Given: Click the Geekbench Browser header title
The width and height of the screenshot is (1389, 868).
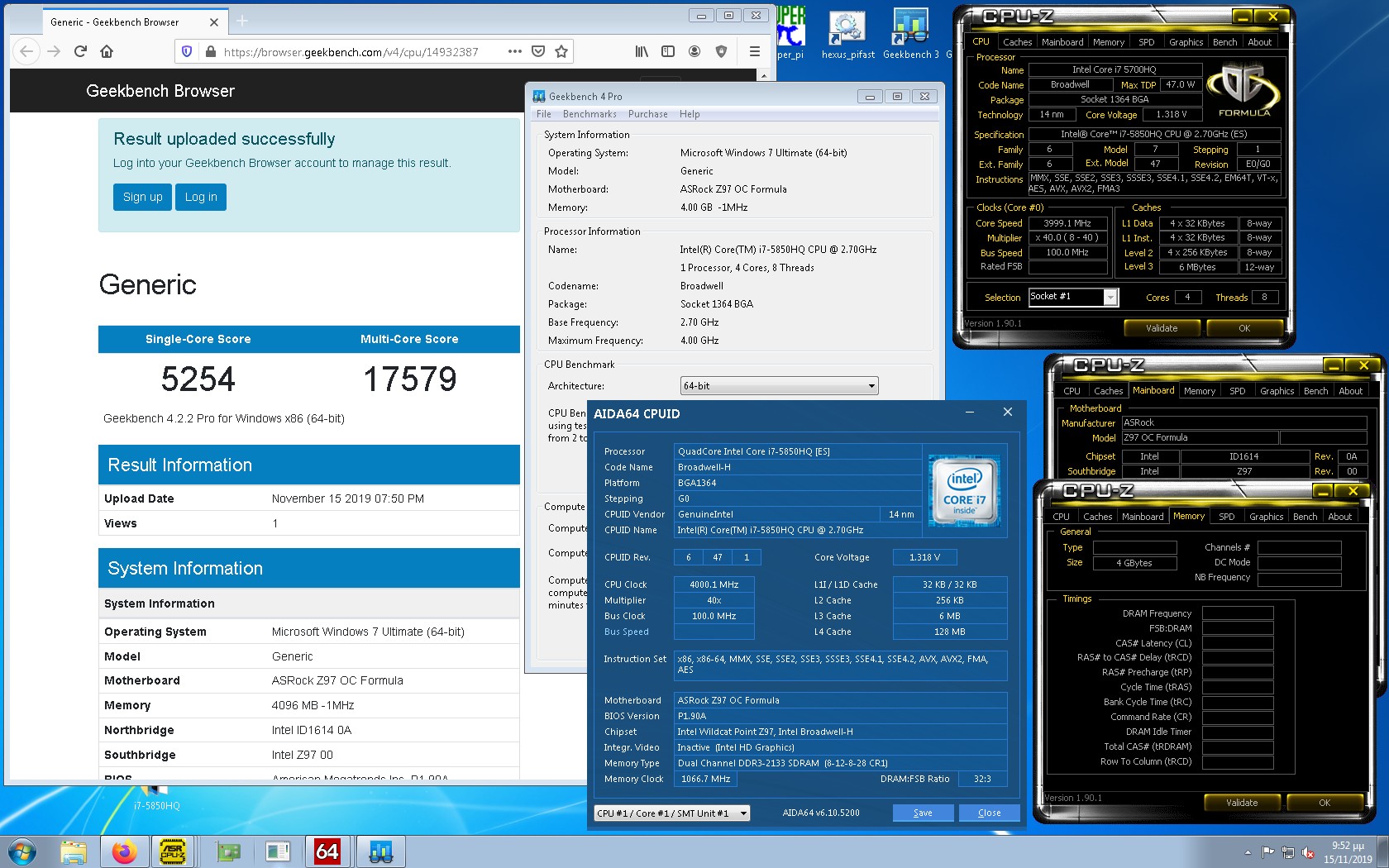Looking at the screenshot, I should pos(160,91).
